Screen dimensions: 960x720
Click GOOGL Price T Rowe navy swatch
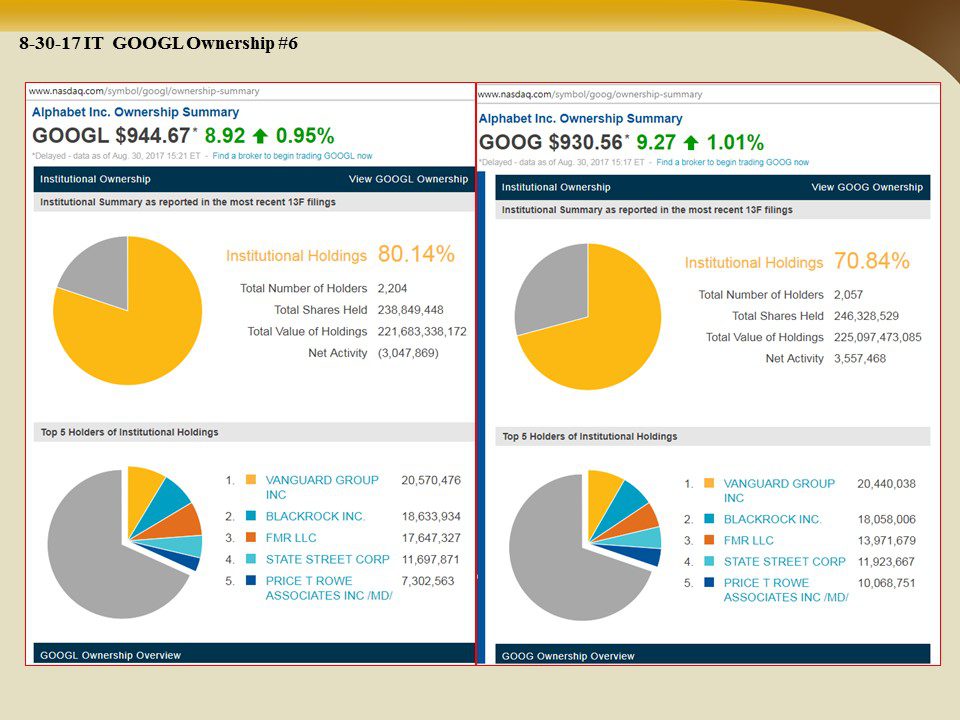tap(250, 580)
